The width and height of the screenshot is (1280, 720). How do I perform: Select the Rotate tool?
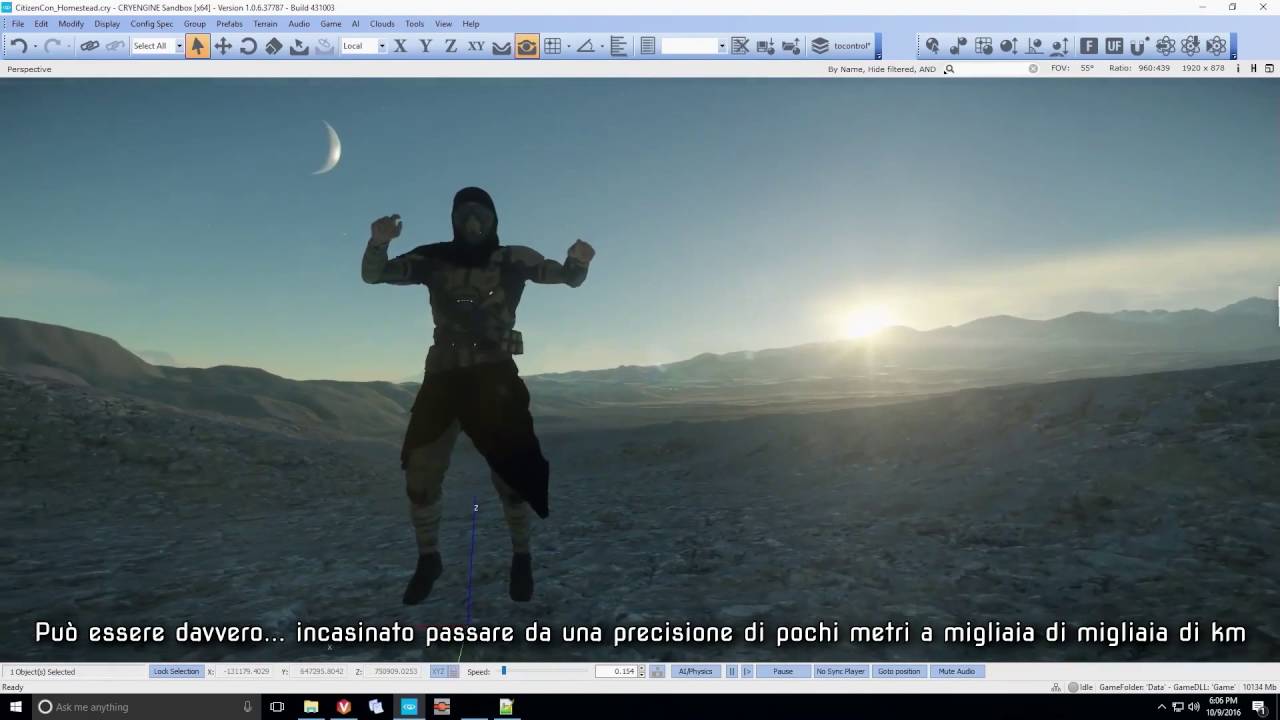point(248,46)
